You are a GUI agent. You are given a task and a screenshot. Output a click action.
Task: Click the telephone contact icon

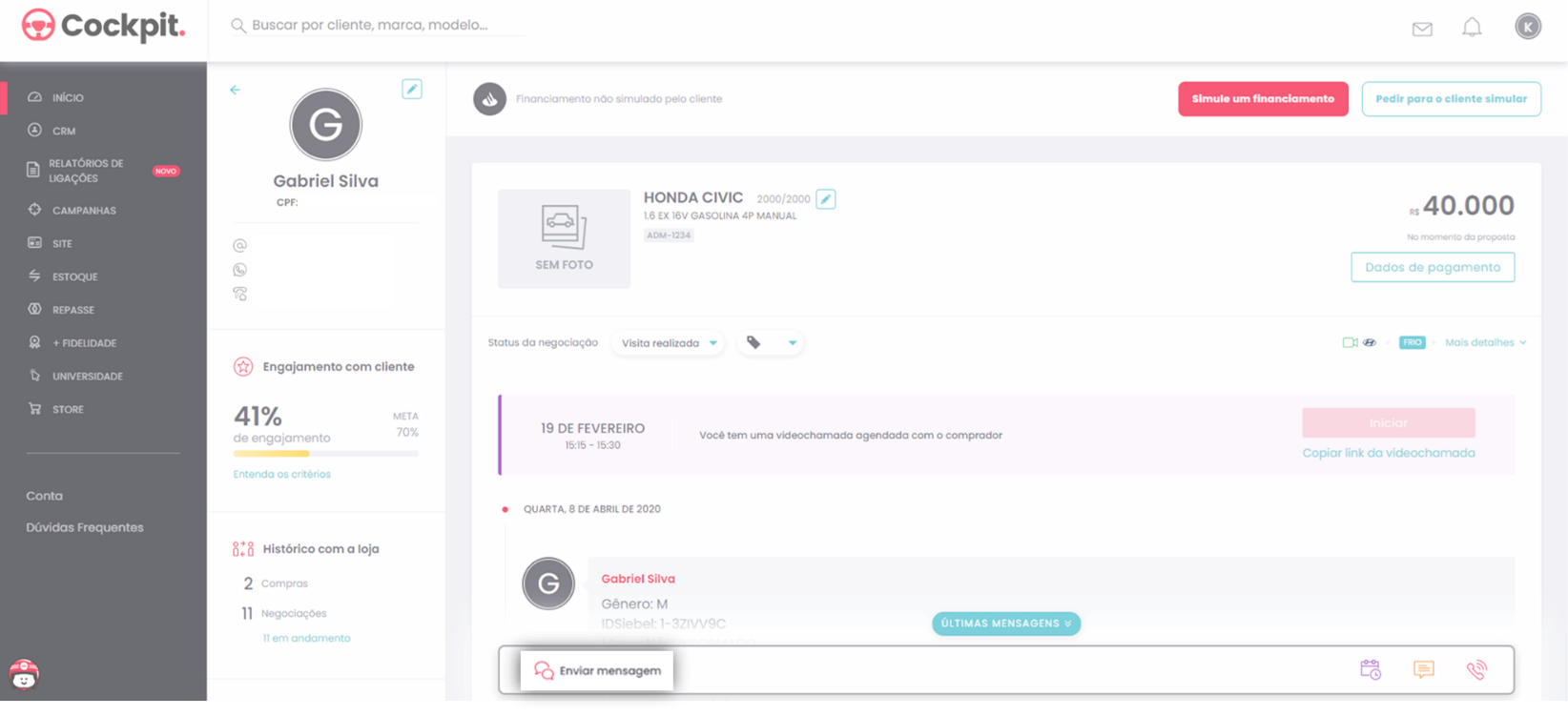tap(240, 294)
